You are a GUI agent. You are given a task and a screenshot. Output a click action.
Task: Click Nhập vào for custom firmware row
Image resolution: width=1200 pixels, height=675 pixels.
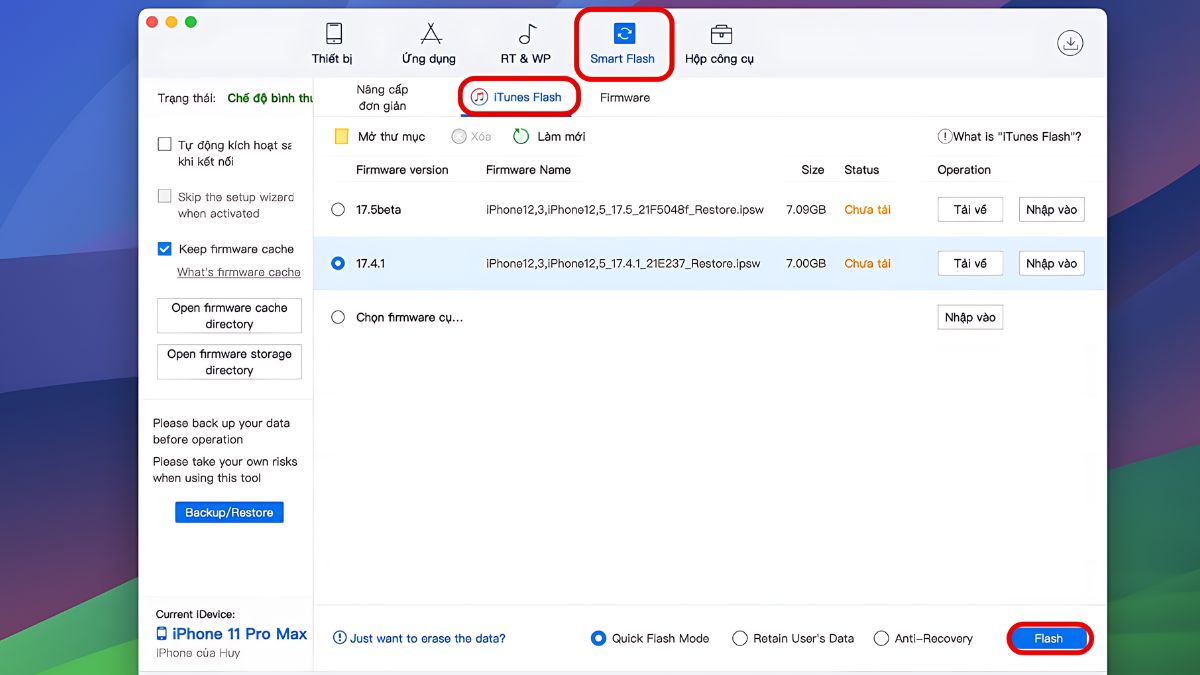coord(970,317)
